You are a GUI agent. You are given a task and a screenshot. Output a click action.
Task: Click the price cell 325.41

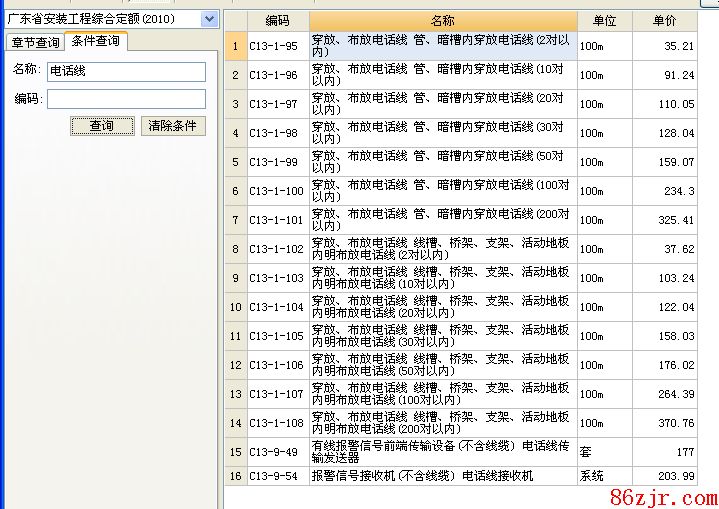pyautogui.click(x=664, y=220)
